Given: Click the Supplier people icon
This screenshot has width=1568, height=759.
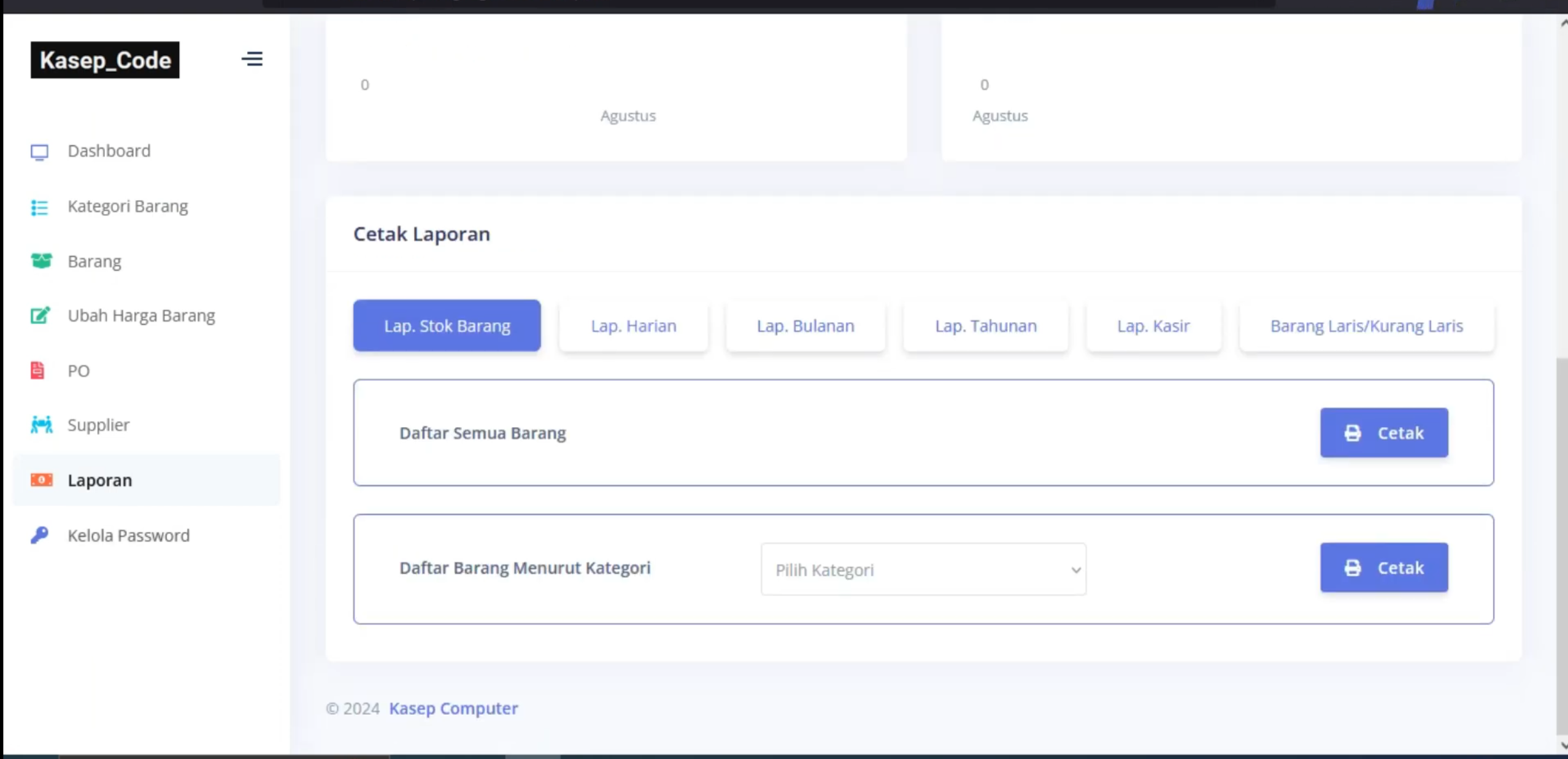Looking at the screenshot, I should [x=41, y=425].
